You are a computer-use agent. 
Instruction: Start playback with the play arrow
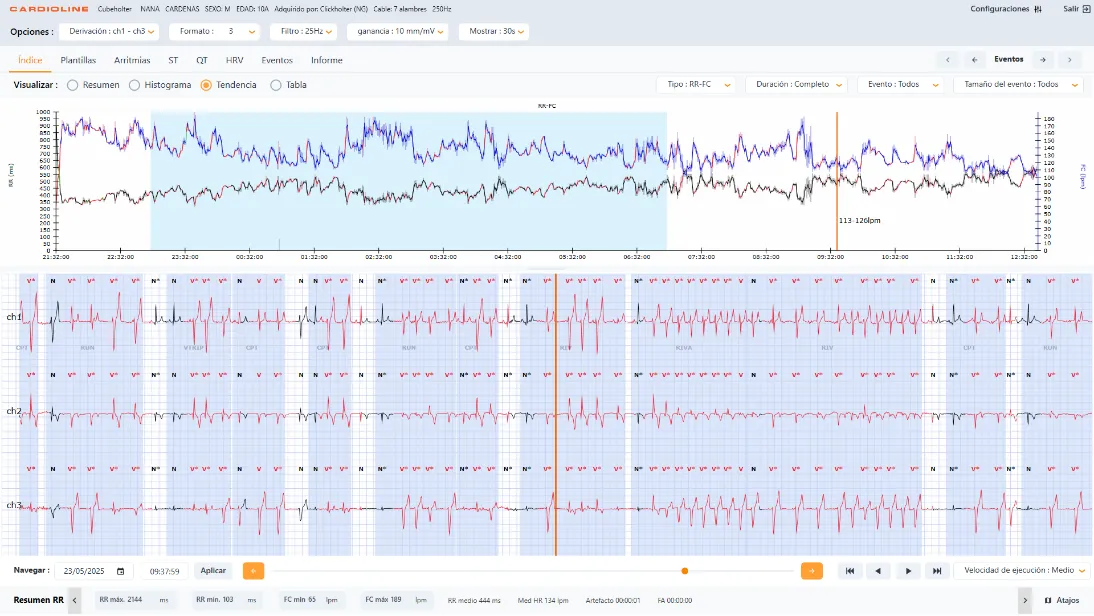pyautogui.click(x=908, y=571)
